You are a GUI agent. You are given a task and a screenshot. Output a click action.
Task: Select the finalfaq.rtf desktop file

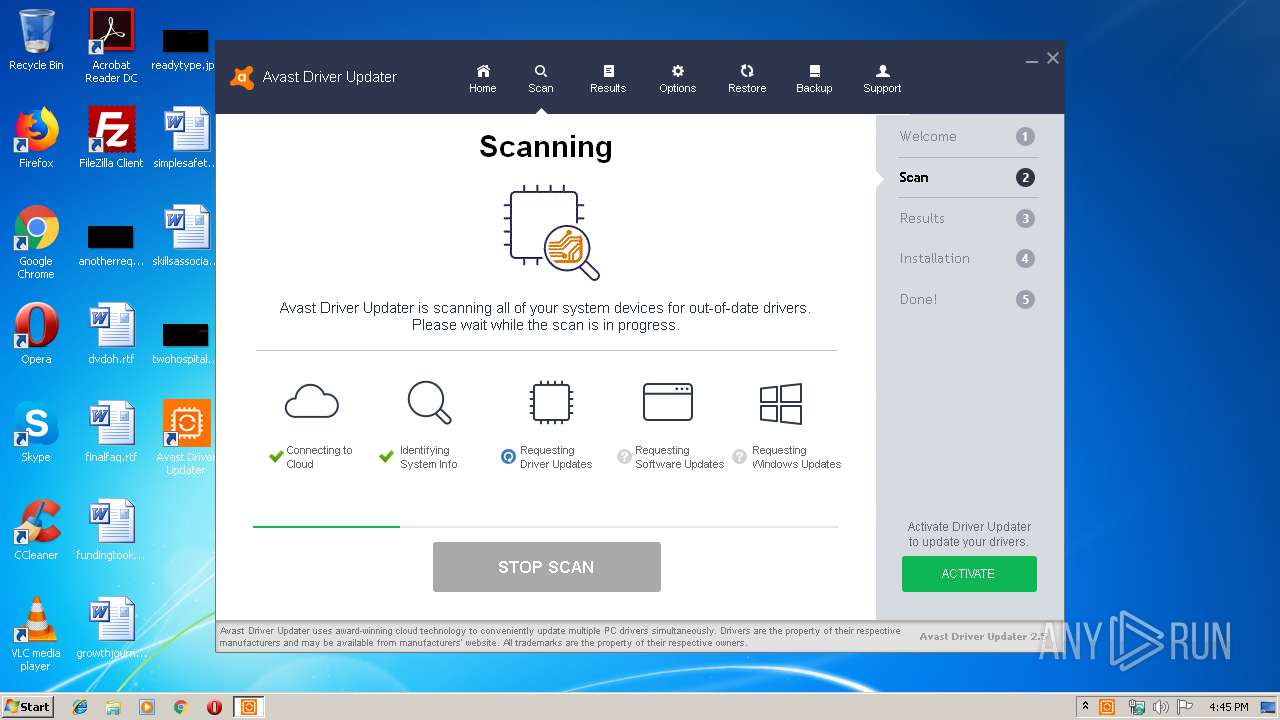pos(111,432)
